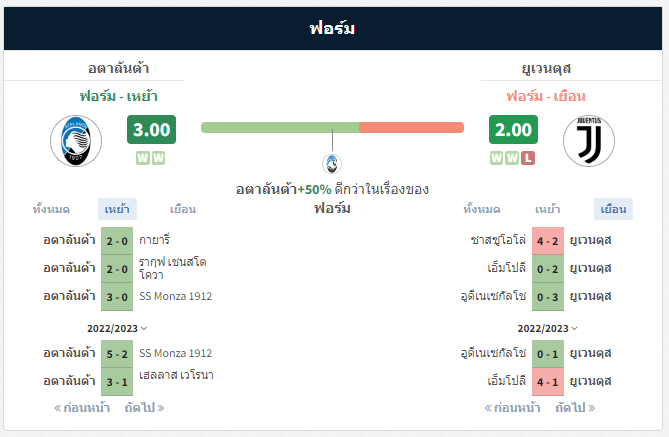Click the Atalanta 3.00 form score badge
The image size is (669, 437).
[x=151, y=129]
